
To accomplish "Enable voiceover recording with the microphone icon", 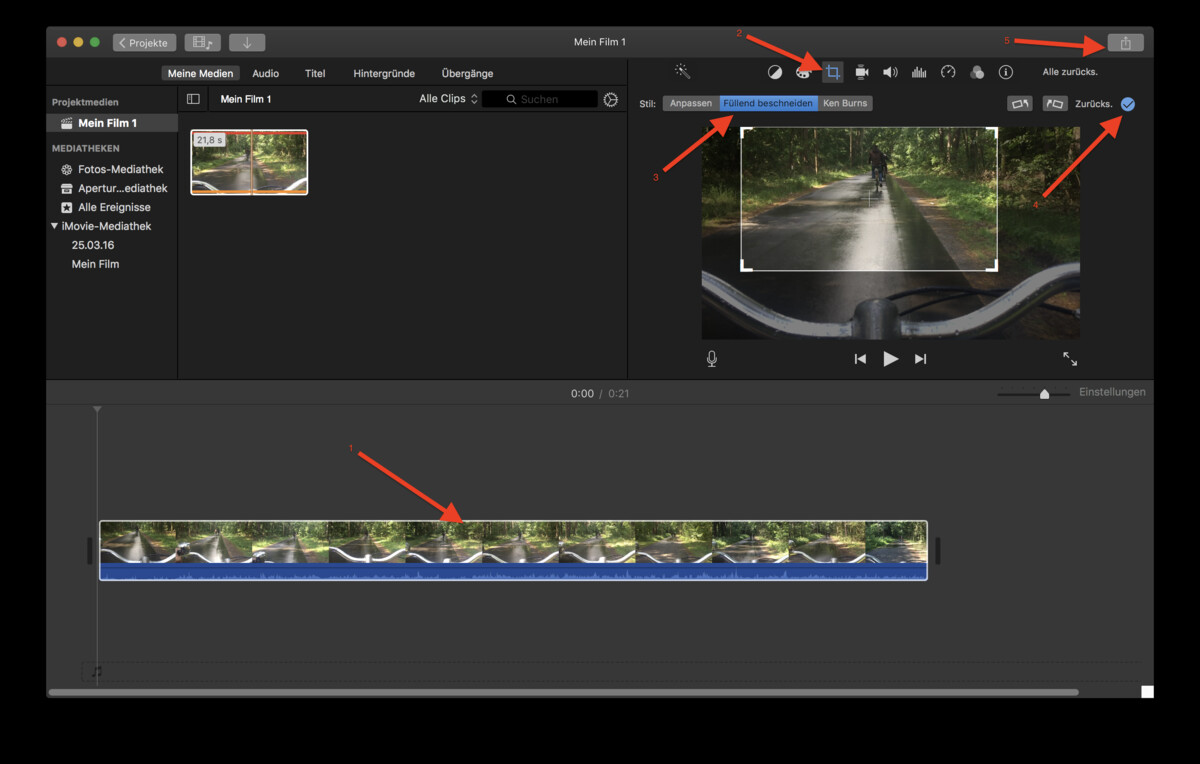I will tap(711, 358).
